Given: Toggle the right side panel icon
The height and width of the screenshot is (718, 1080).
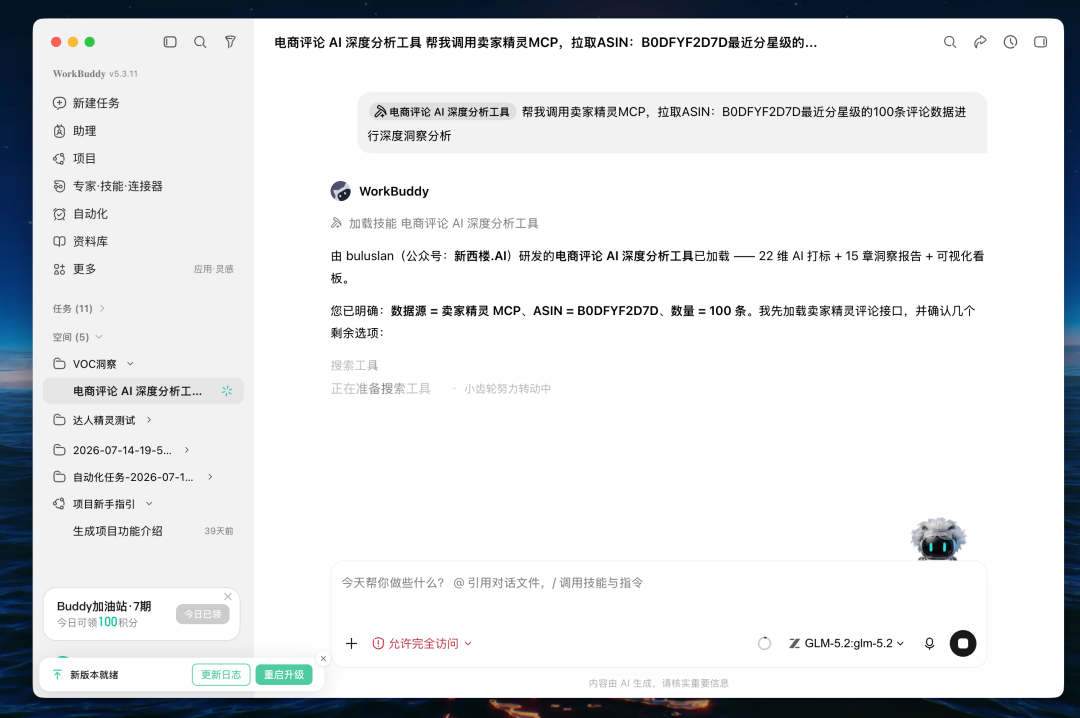Looking at the screenshot, I should (1041, 42).
